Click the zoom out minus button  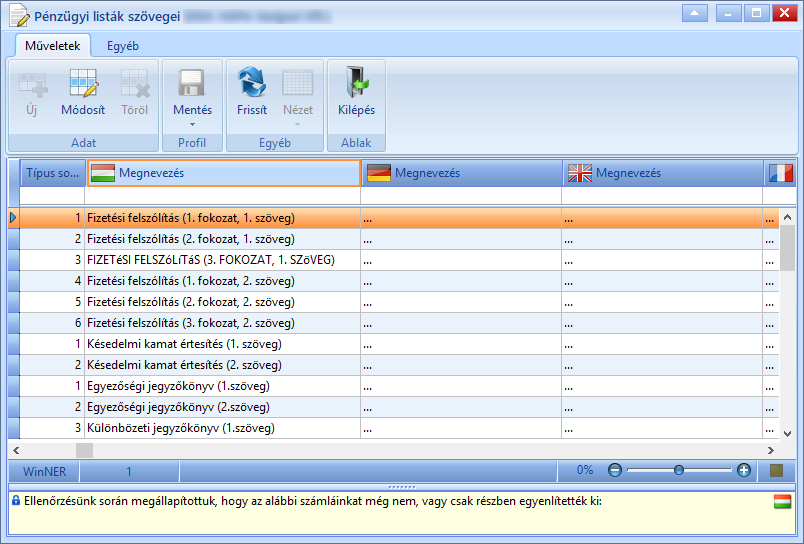pyautogui.click(x=615, y=470)
